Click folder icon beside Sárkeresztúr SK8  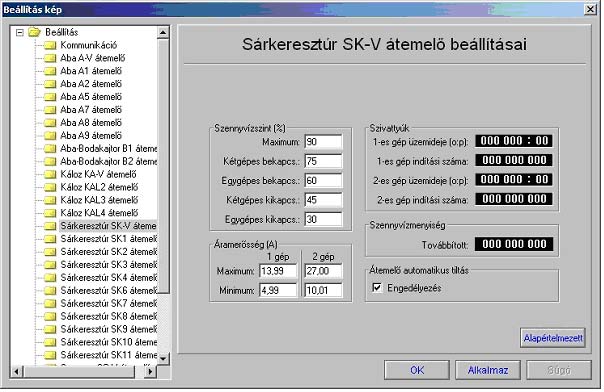point(50,317)
